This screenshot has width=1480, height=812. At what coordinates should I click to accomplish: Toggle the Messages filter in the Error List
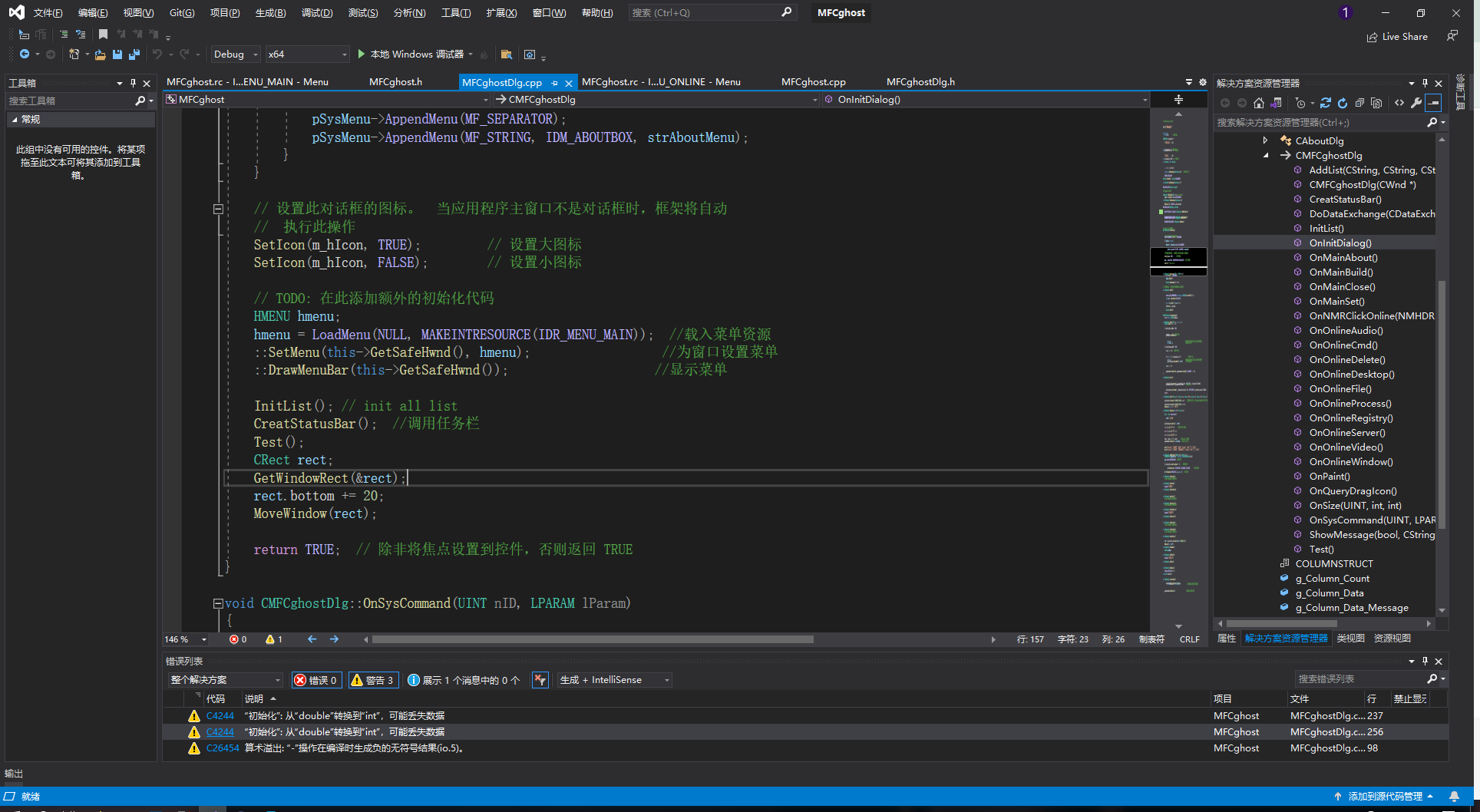click(x=464, y=680)
